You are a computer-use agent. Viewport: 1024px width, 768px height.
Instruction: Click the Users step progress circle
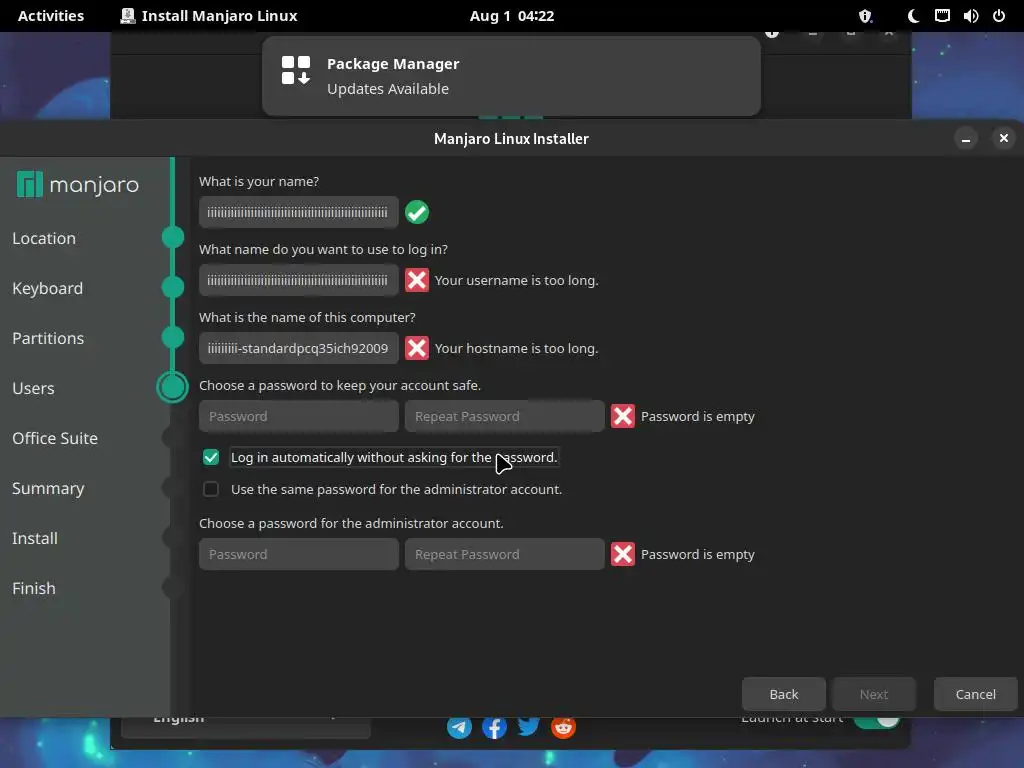pyautogui.click(x=172, y=387)
